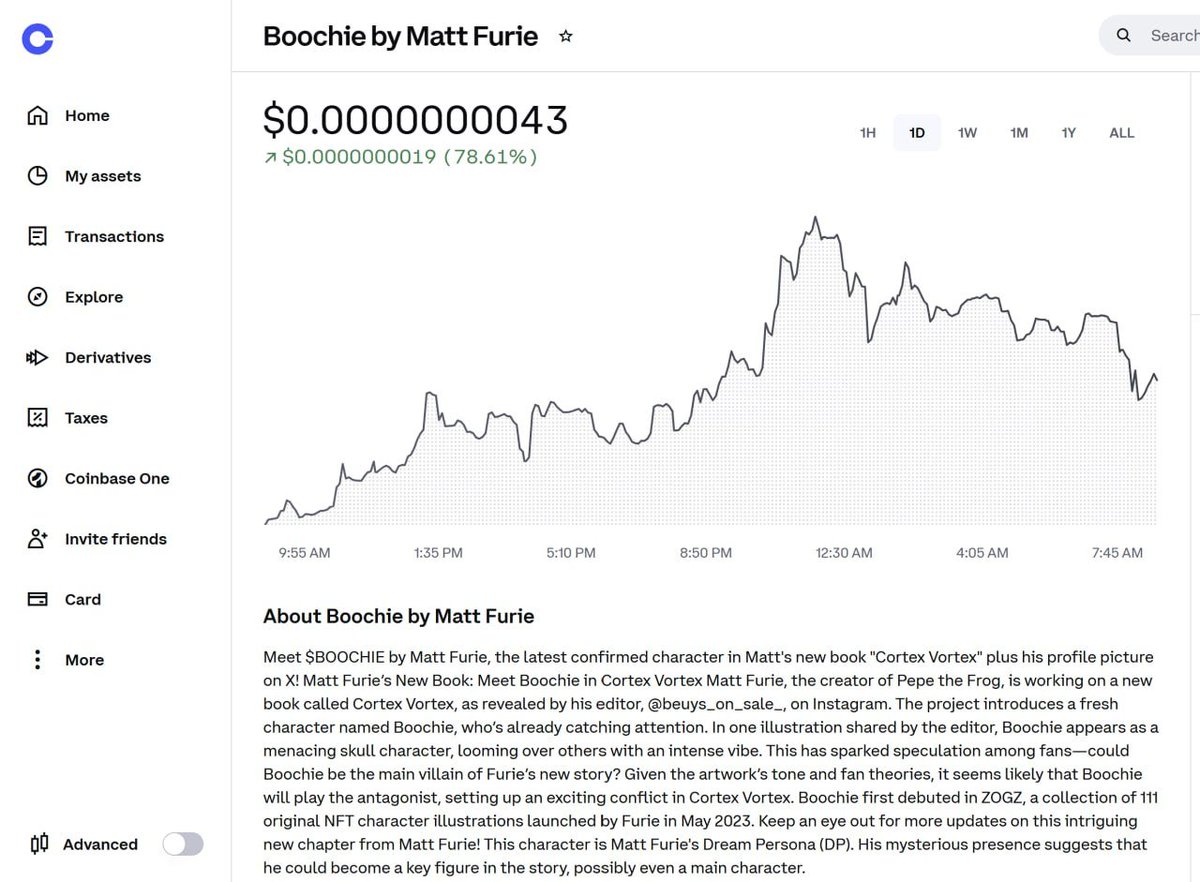Image resolution: width=1200 pixels, height=882 pixels.
Task: Go to Transactions page
Action: pos(114,237)
